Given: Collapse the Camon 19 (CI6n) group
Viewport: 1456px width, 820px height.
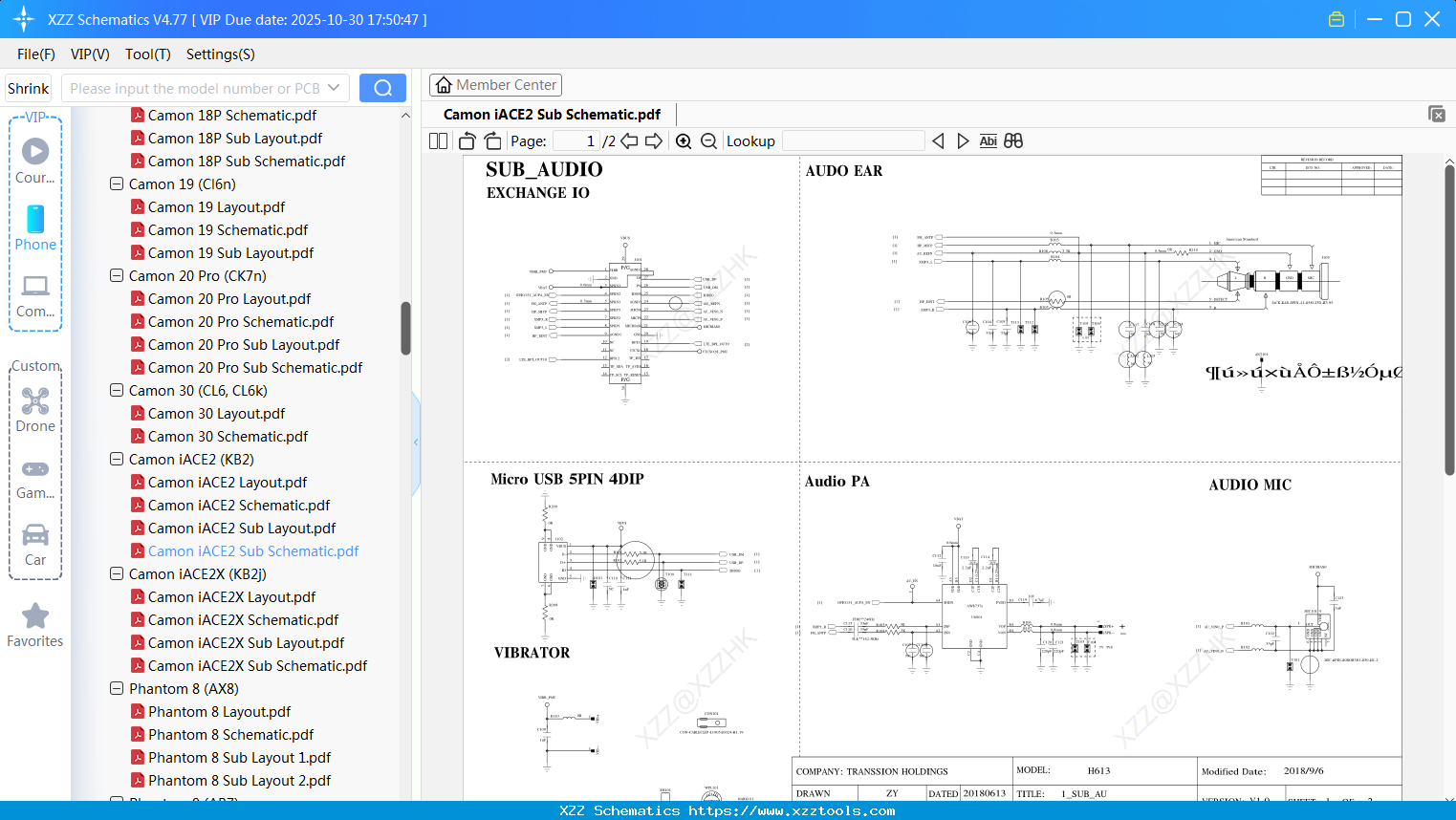Looking at the screenshot, I should pyautogui.click(x=116, y=183).
